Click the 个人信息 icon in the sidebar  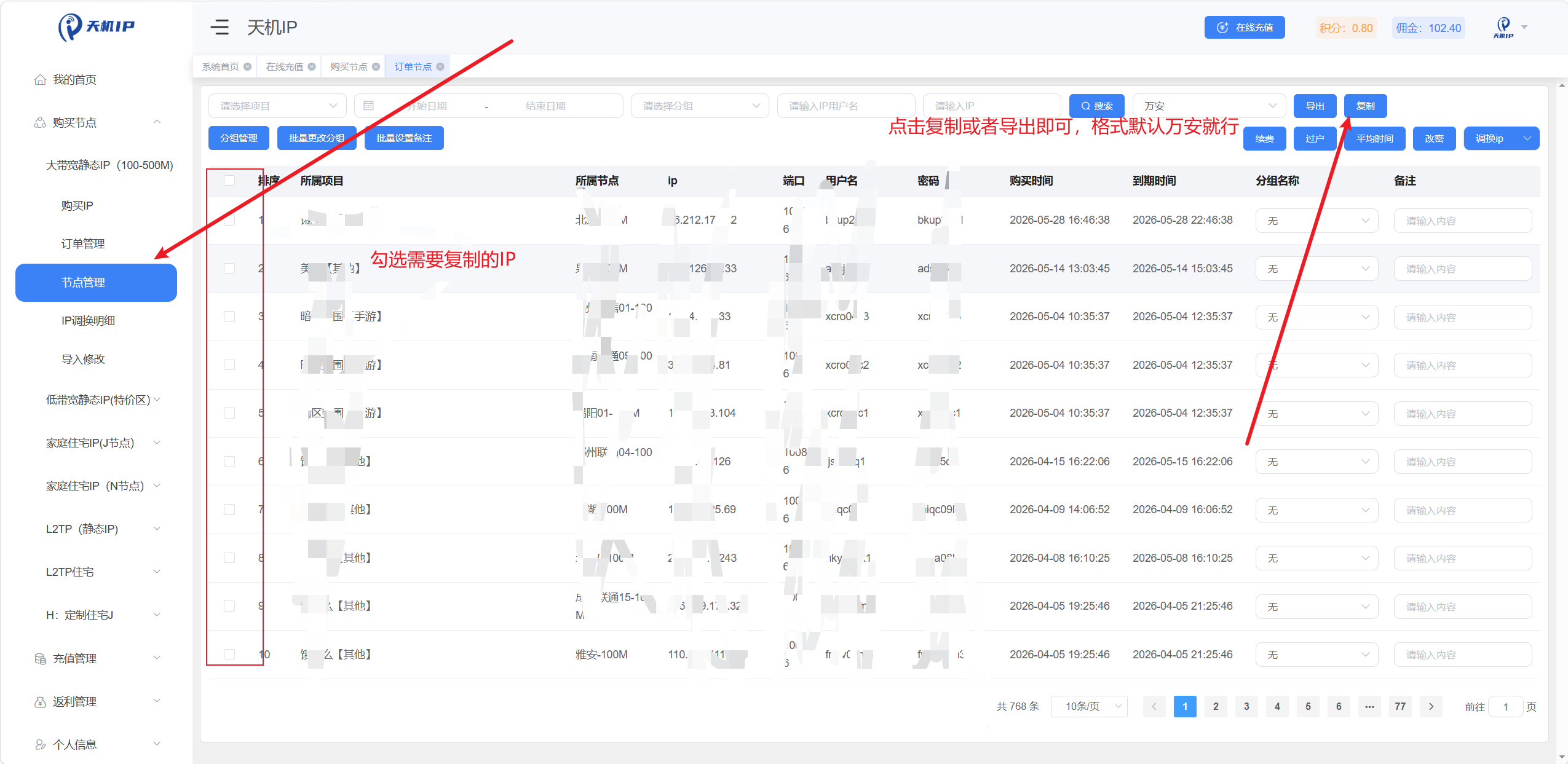pyautogui.click(x=40, y=745)
